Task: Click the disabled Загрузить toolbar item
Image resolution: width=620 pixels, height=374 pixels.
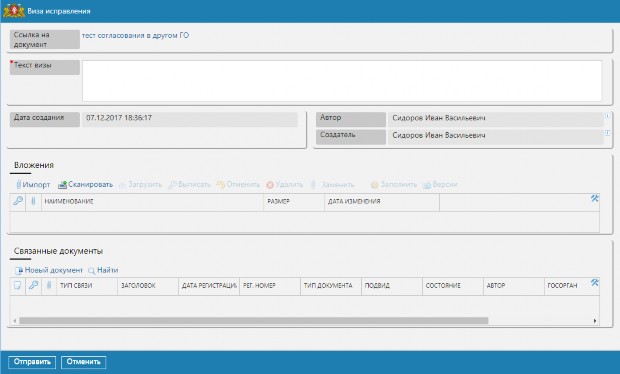Action: pyautogui.click(x=141, y=185)
